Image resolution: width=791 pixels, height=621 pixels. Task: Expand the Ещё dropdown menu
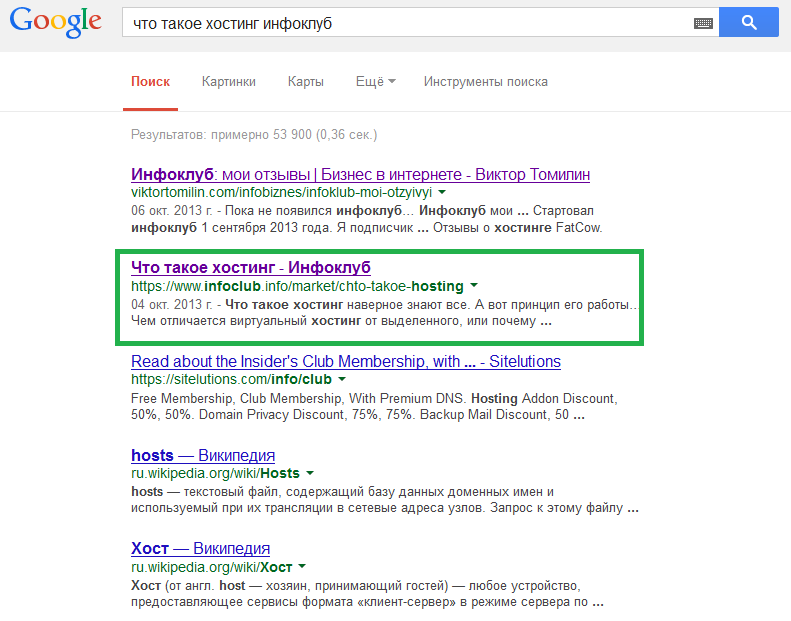click(x=375, y=82)
